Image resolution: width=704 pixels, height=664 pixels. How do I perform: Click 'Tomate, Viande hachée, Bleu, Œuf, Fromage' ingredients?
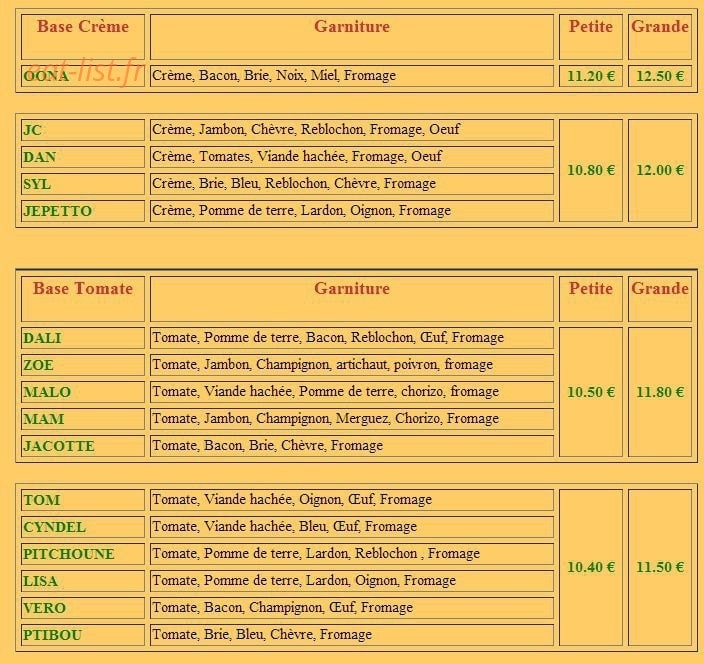[285, 526]
